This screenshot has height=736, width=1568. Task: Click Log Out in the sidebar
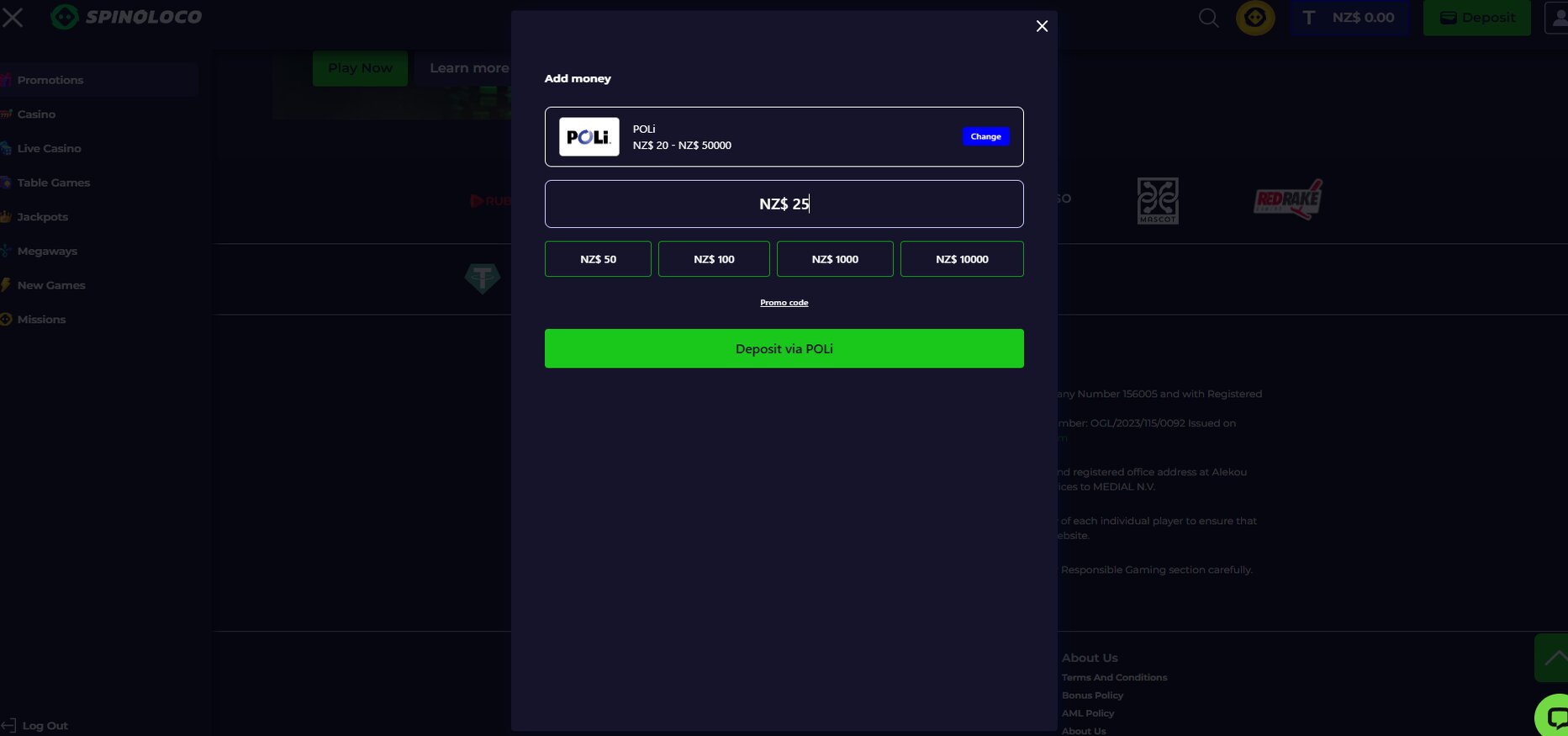point(35,725)
